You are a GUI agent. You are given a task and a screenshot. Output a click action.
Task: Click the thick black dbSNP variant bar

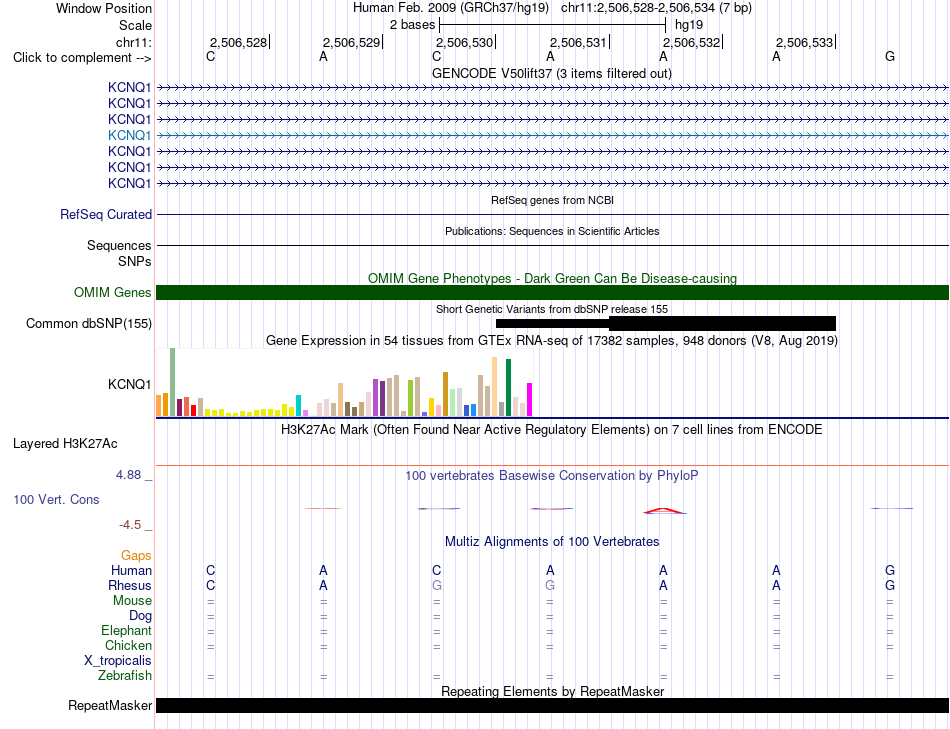click(x=722, y=324)
